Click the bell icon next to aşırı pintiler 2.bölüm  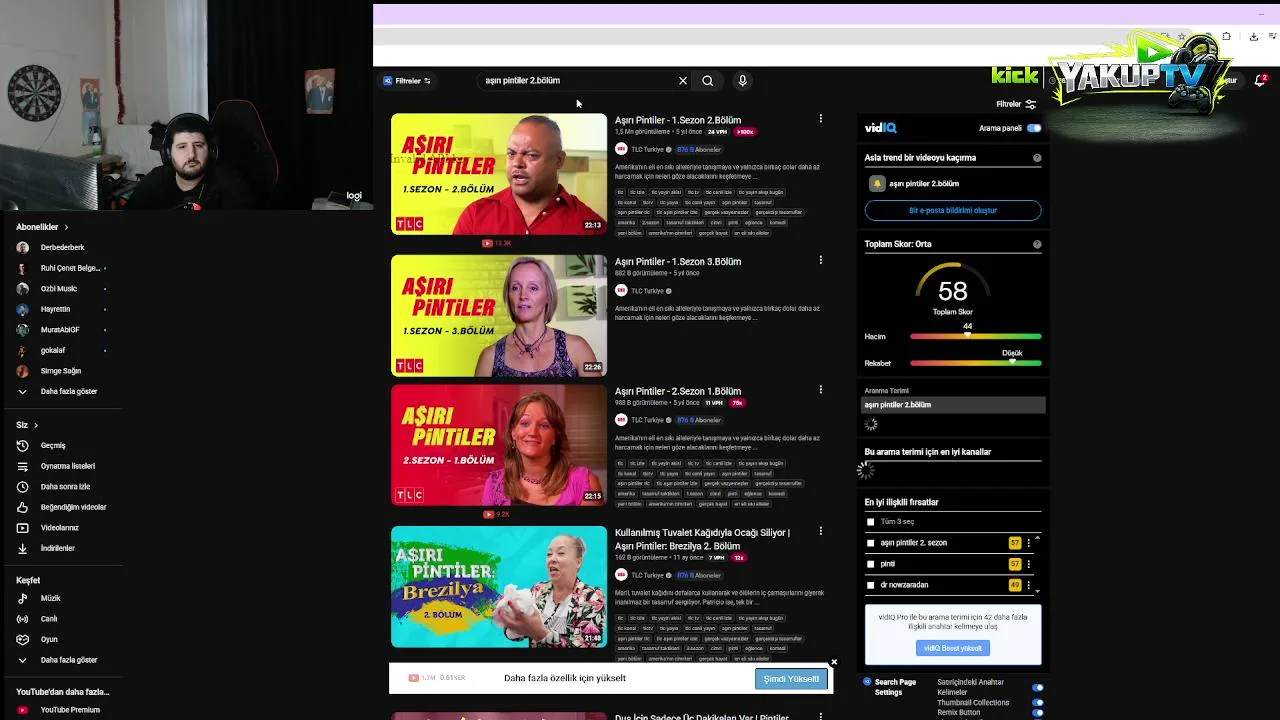tap(877, 184)
